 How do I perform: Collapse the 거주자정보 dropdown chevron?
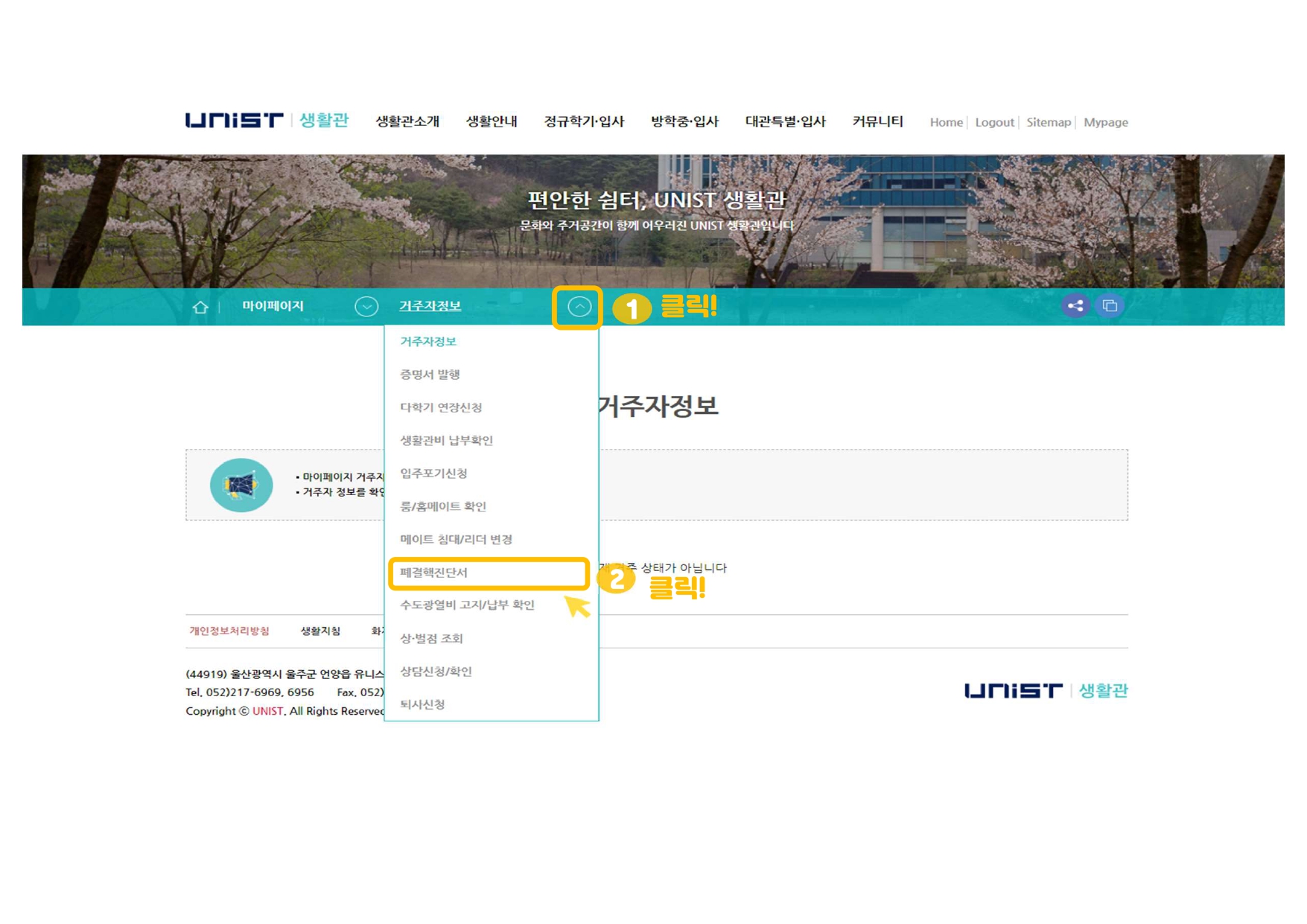point(579,307)
